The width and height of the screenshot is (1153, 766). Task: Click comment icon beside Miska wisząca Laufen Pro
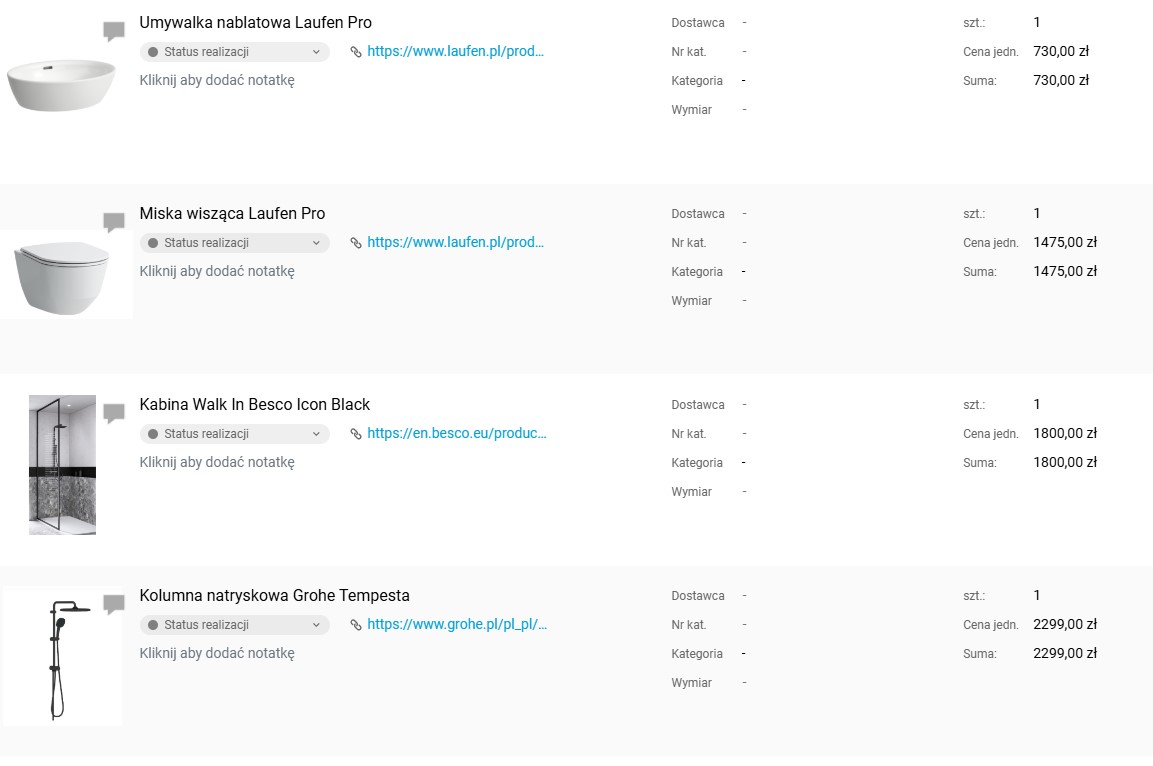[114, 222]
